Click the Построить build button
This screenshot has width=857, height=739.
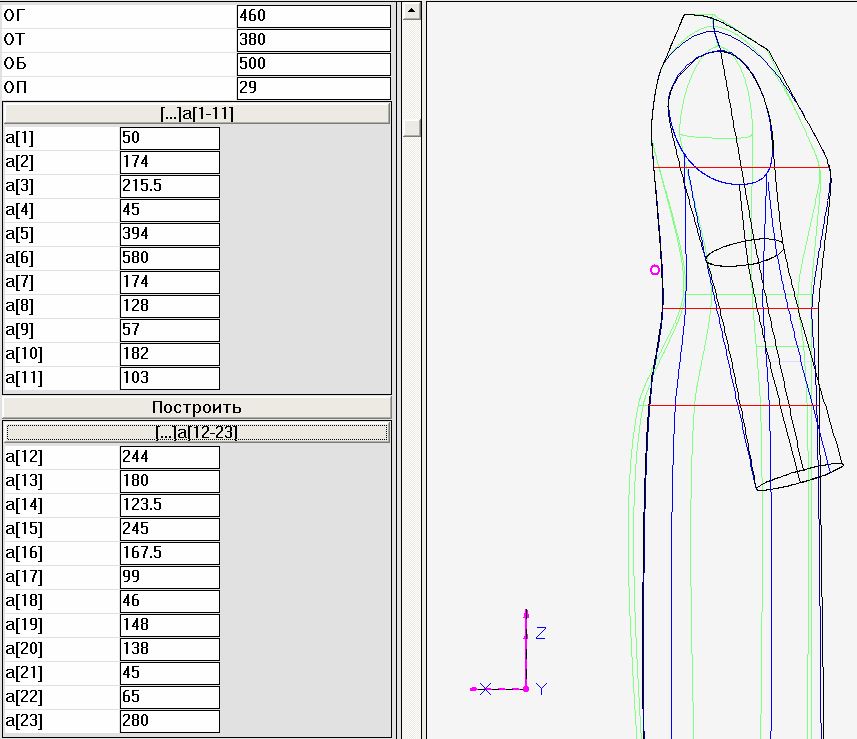[197, 407]
